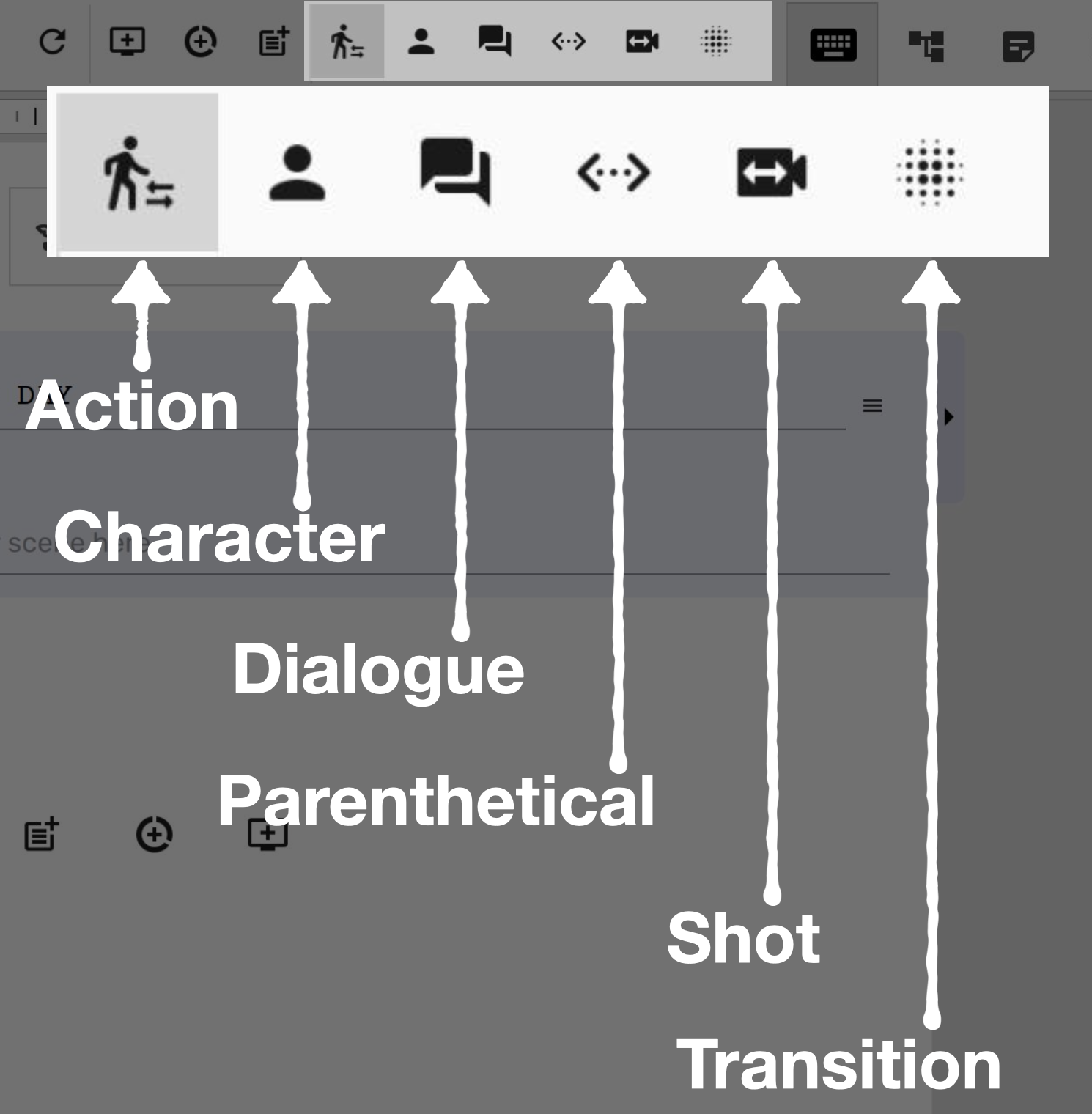
Task: Toggle the keyboard icon button
Action: 833,45
